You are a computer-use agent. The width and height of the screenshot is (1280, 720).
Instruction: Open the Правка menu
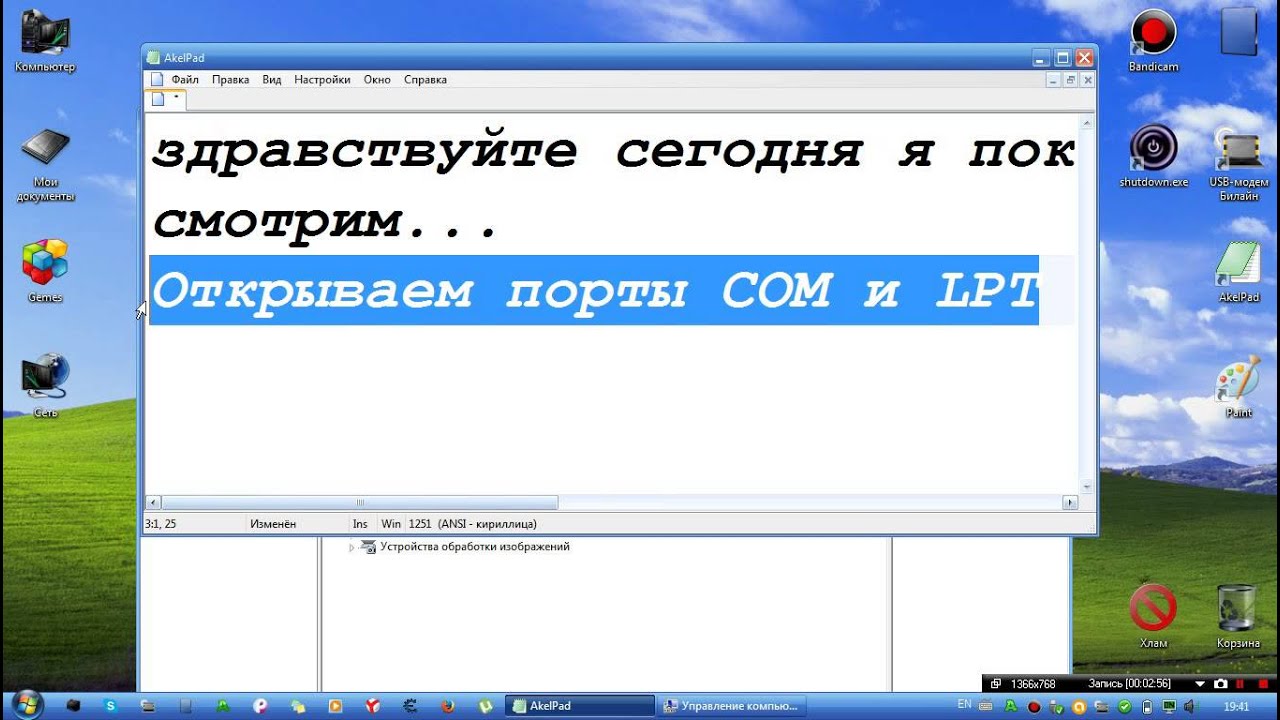coord(231,80)
